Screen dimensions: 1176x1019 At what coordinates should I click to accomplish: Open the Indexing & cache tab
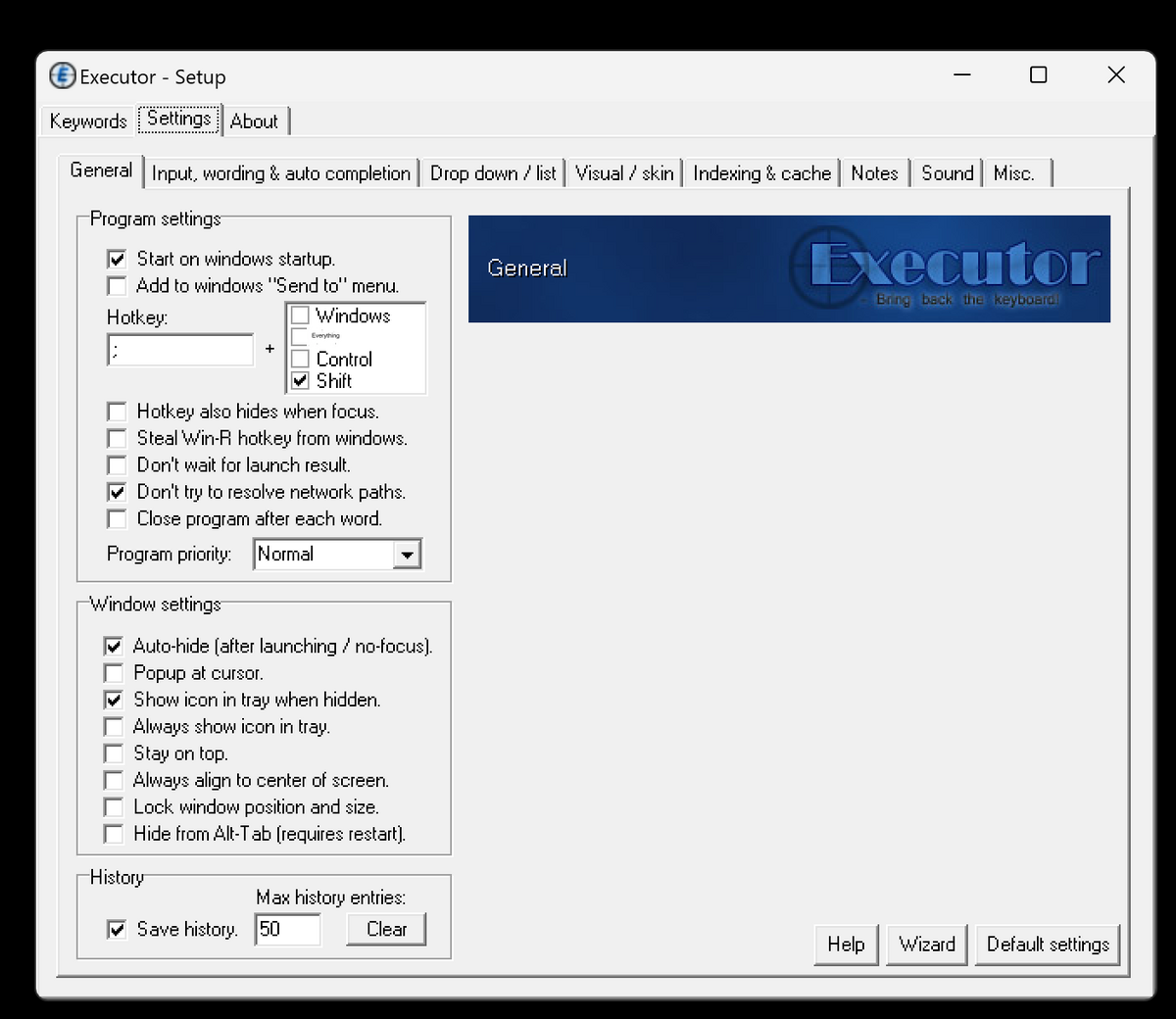coord(761,173)
